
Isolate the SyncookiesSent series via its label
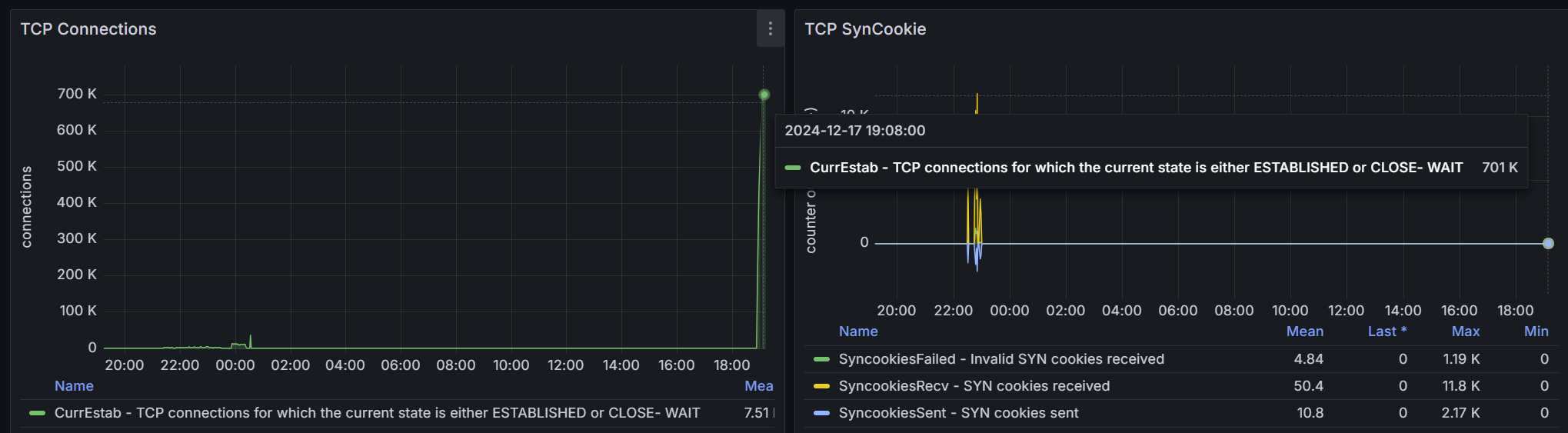[x=957, y=413]
